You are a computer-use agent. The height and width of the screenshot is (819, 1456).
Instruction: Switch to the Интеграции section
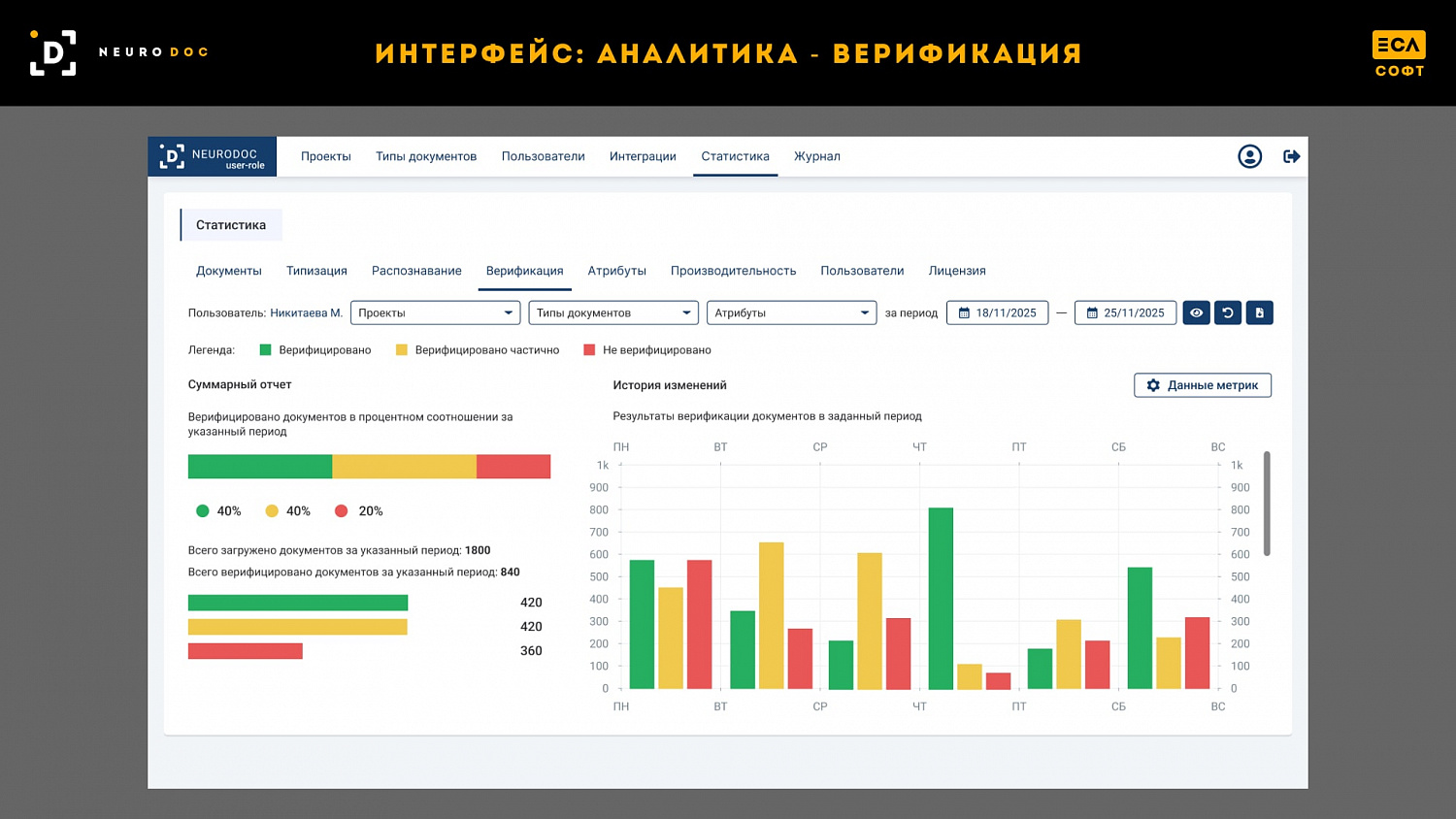coord(643,156)
